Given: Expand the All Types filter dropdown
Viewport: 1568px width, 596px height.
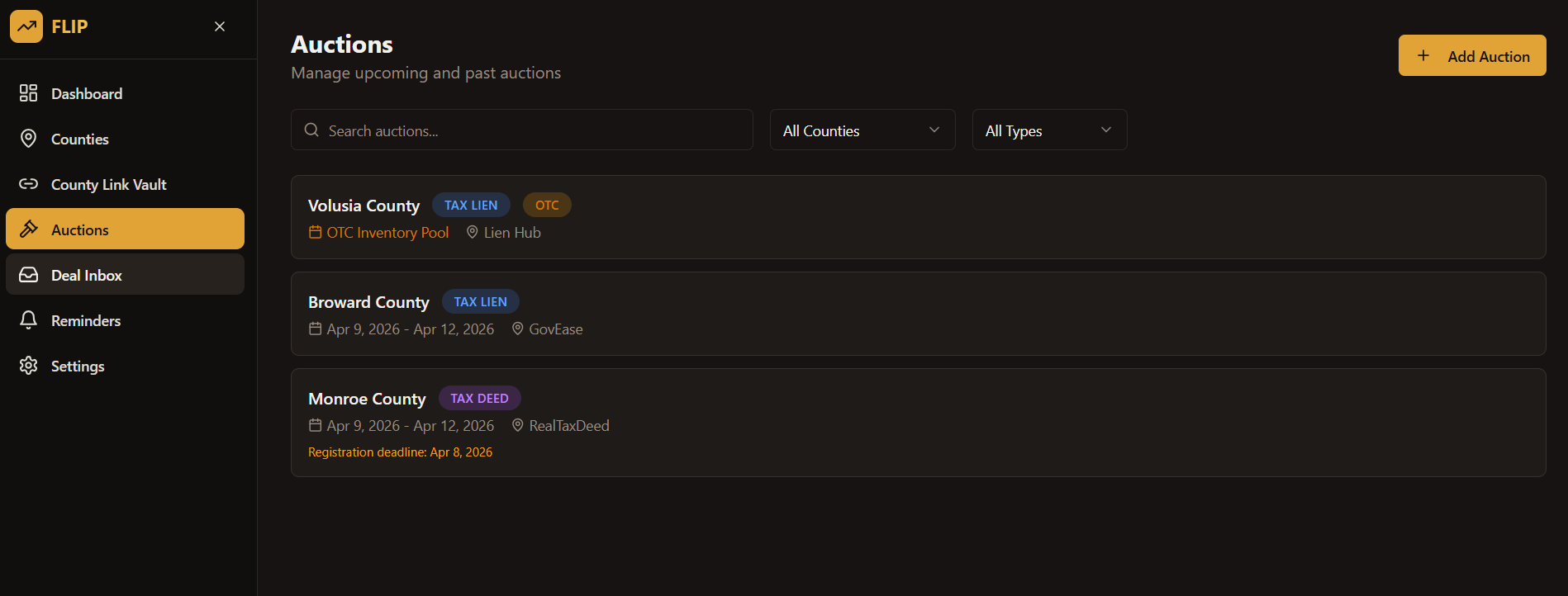Looking at the screenshot, I should click(x=1049, y=130).
